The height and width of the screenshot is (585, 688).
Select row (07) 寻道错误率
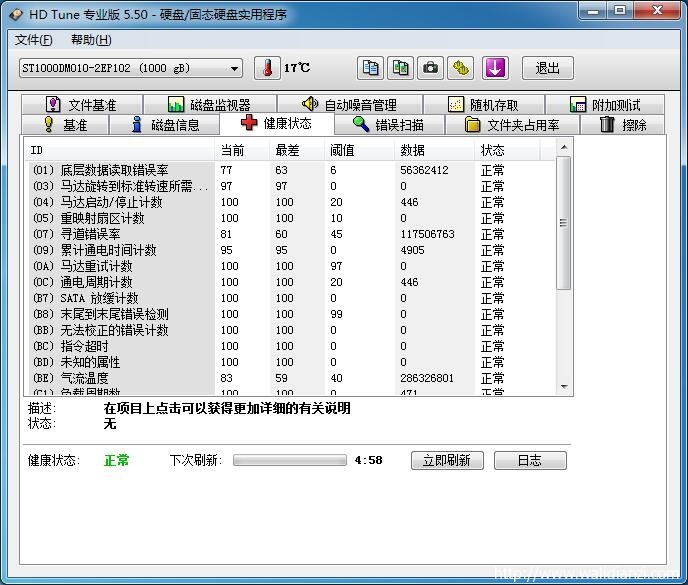(x=291, y=234)
